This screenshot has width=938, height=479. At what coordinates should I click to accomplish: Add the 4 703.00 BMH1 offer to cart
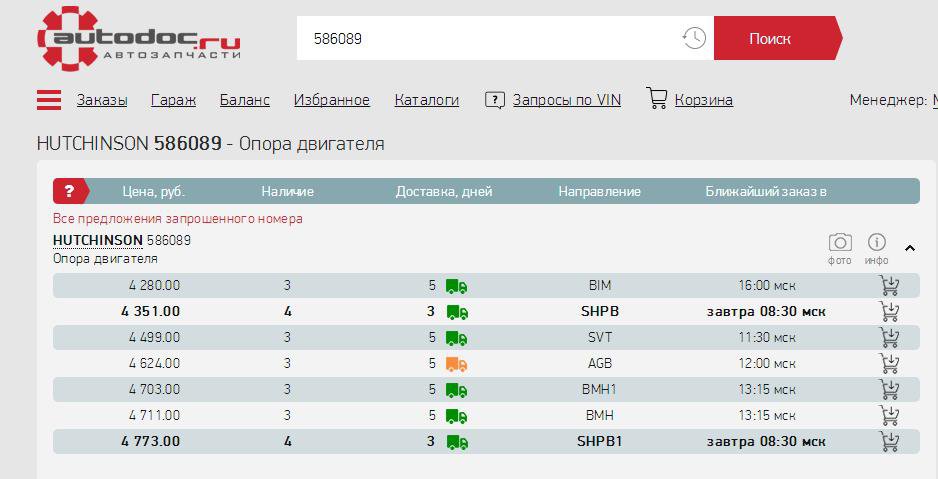(x=890, y=389)
